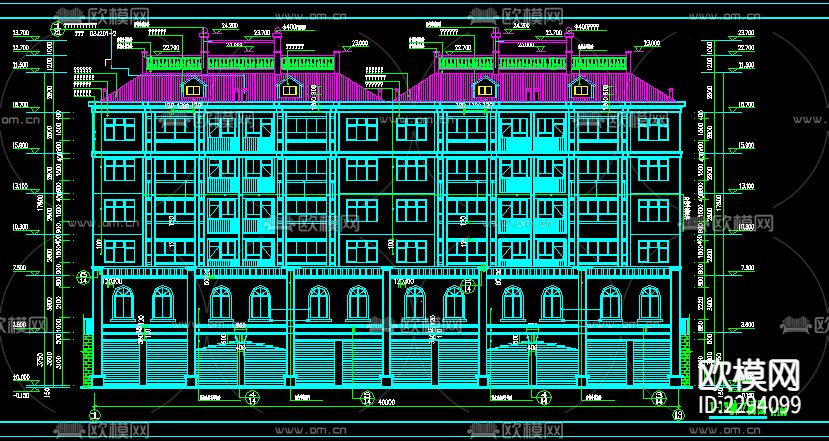
Task: Select the 3.600 elevation label in right column
Action: coord(747,324)
